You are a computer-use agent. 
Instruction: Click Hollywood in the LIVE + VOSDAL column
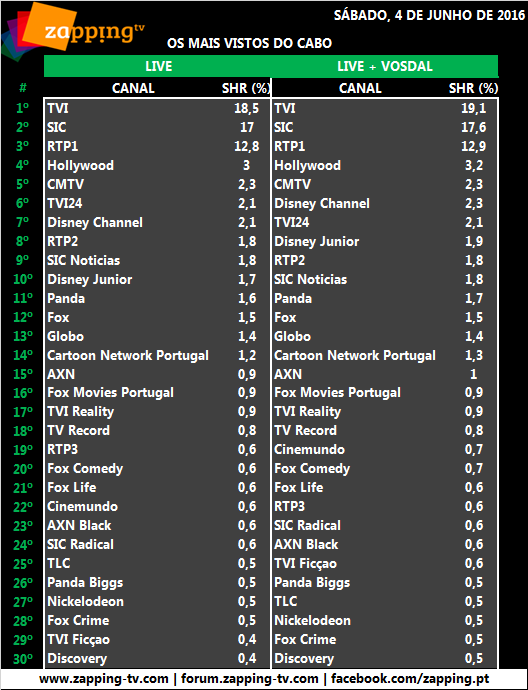click(x=307, y=165)
